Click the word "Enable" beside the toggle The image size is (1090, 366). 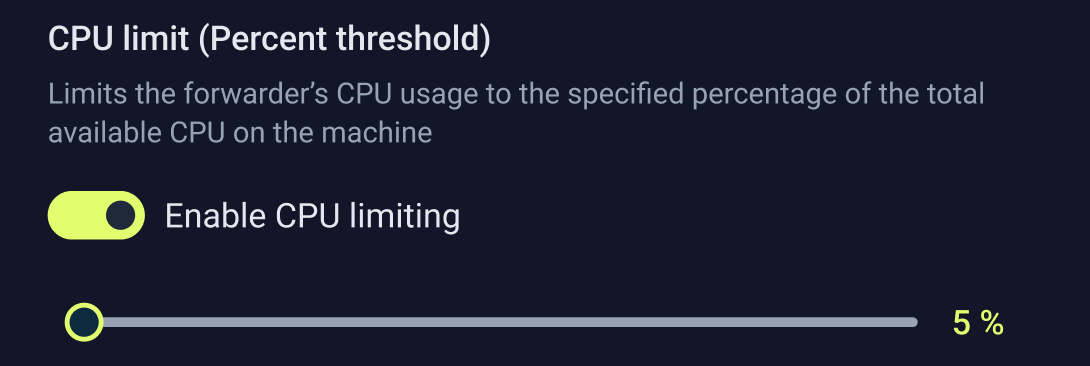click(x=215, y=216)
